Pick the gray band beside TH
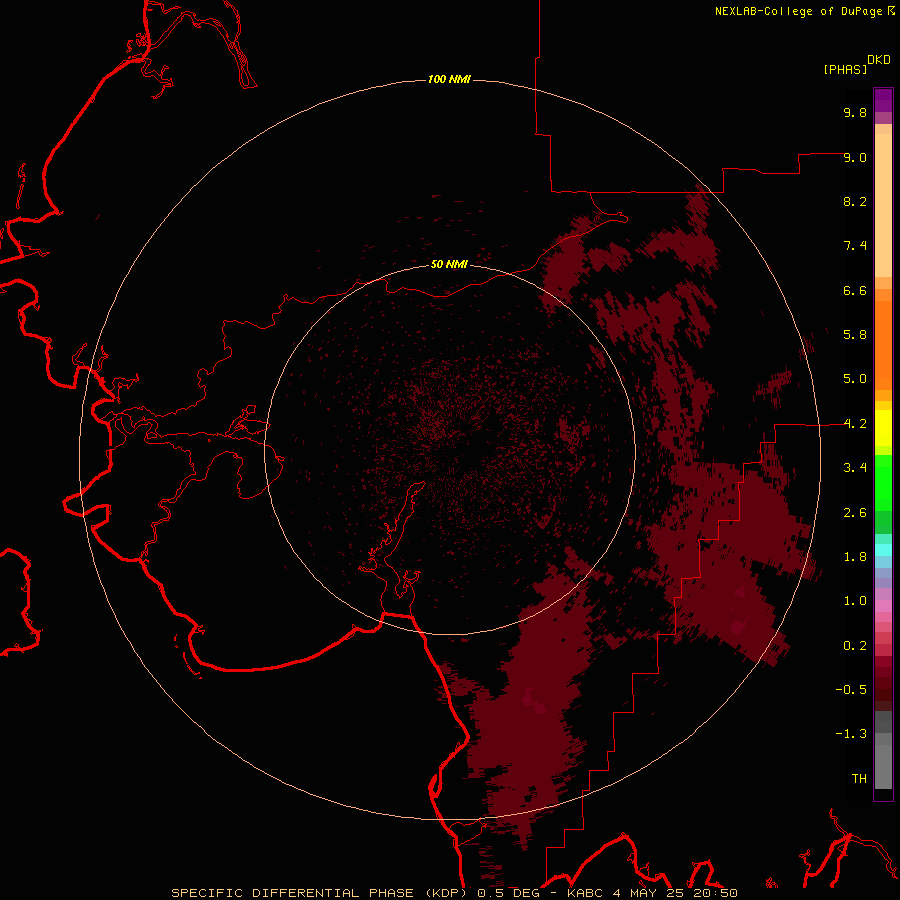900x900 pixels. pos(883,767)
